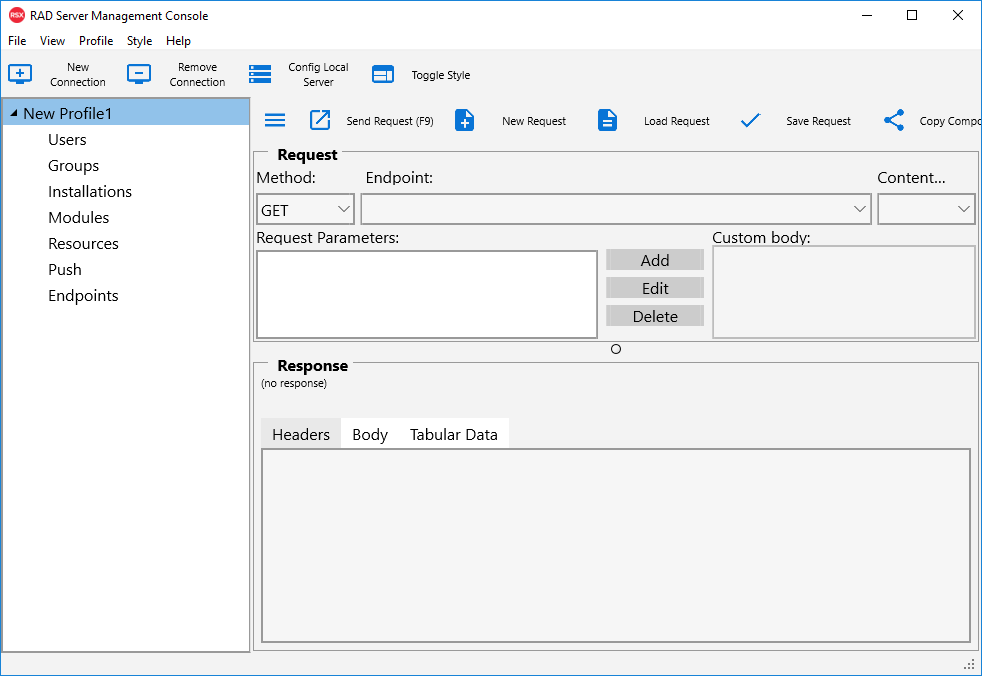The height and width of the screenshot is (676, 982).
Task: Select Push in the profile tree
Action: pos(65,269)
